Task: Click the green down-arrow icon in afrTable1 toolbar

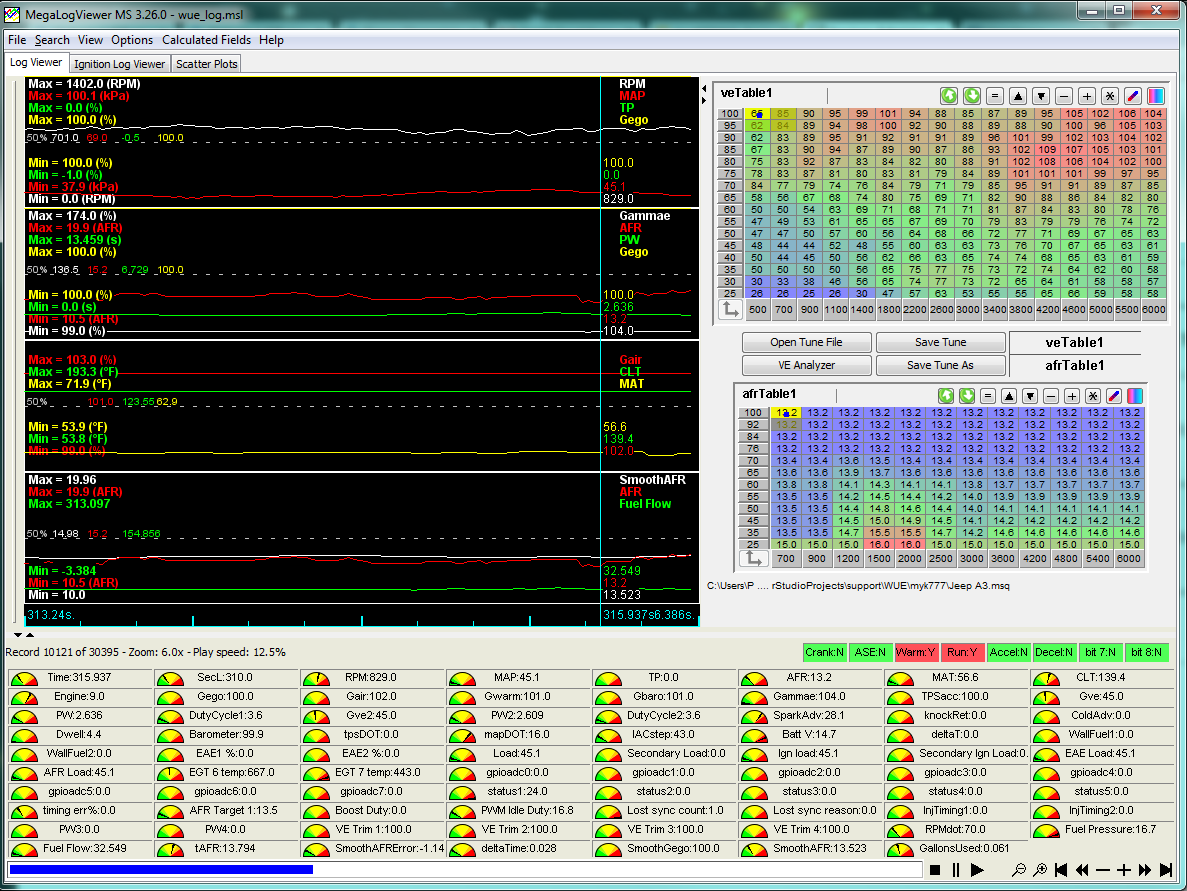Action: click(967, 396)
